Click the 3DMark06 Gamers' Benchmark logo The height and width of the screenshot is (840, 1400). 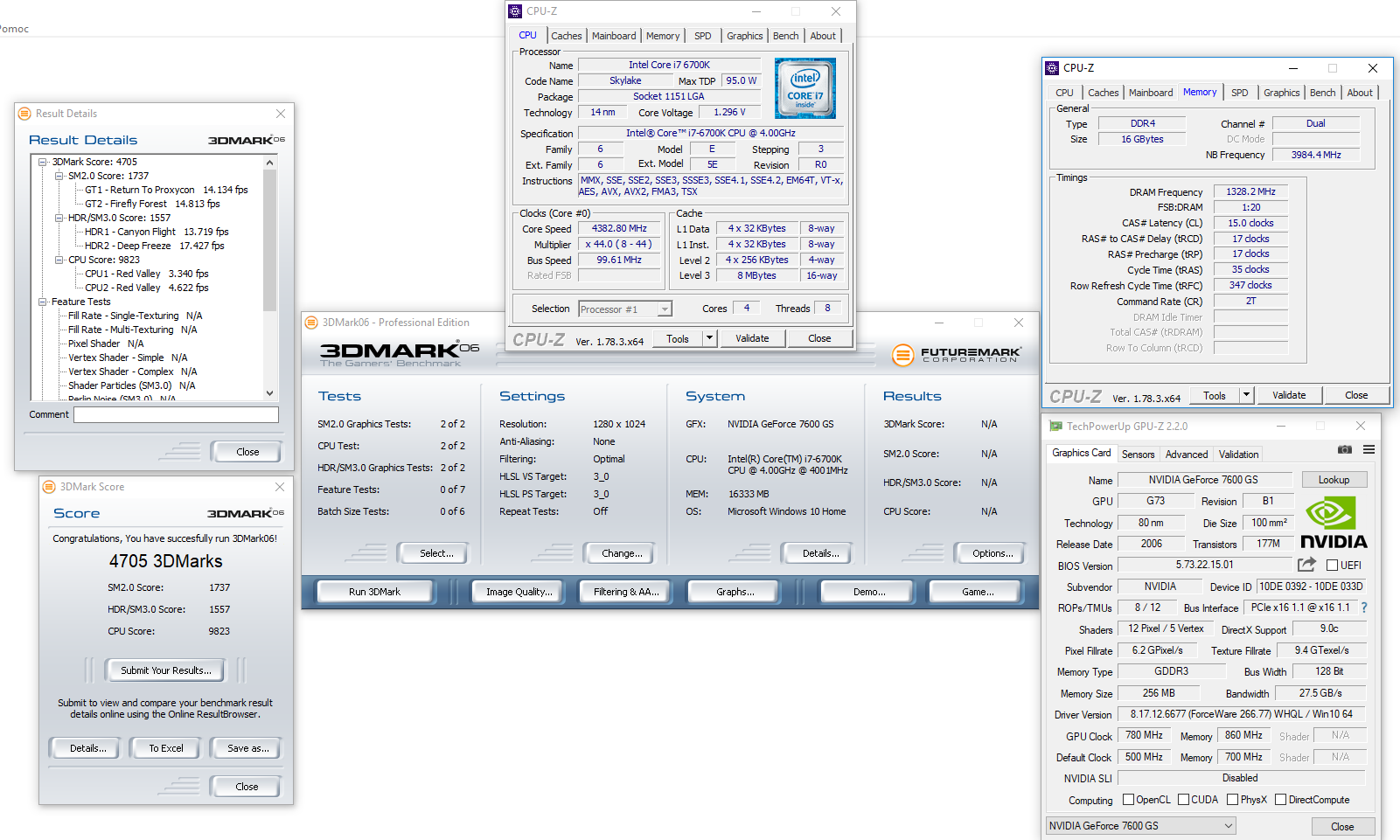tap(399, 354)
